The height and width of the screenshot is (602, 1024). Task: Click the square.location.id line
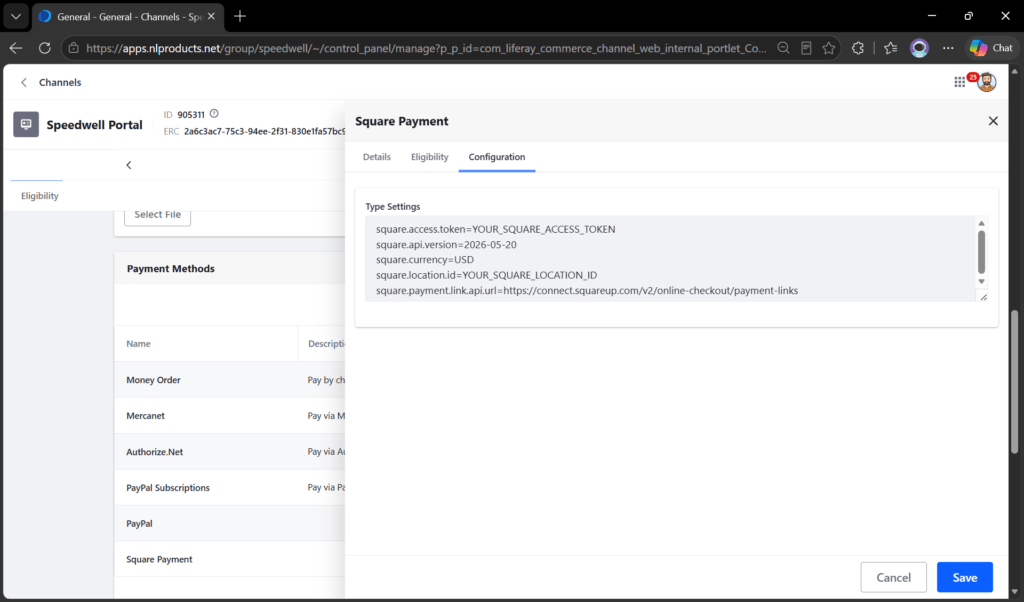[x=487, y=276]
